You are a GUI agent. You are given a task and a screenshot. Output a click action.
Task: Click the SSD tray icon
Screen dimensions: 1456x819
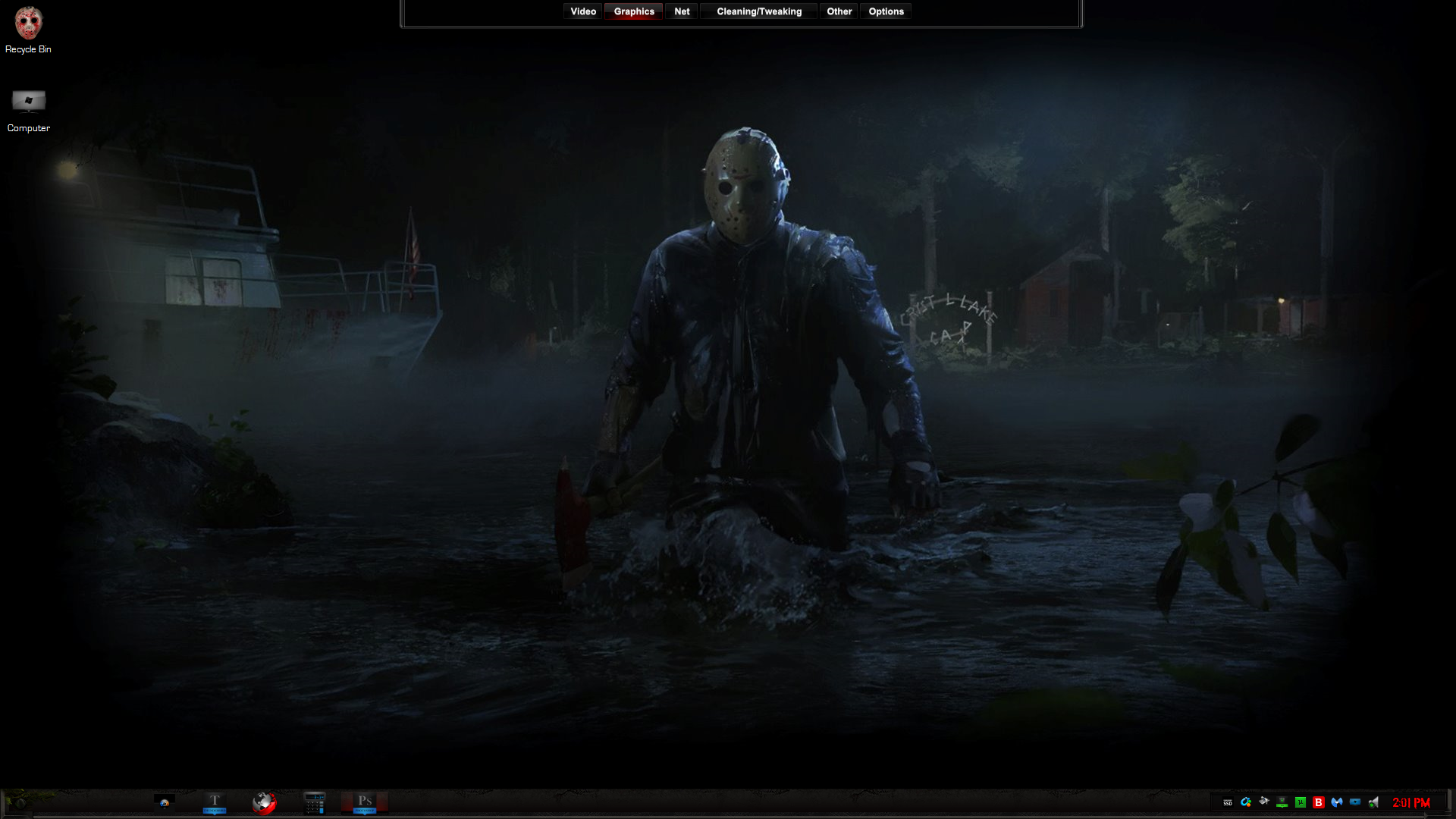coord(1228,802)
